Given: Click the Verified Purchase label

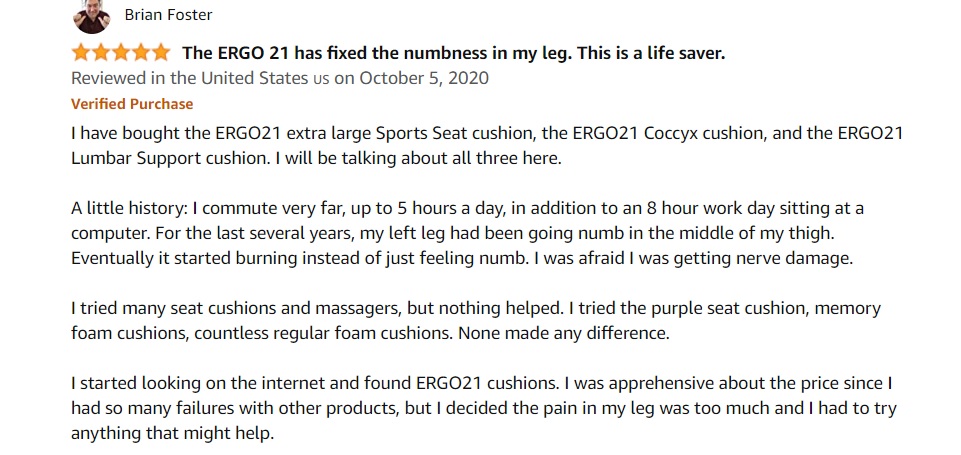Looking at the screenshot, I should [132, 104].
